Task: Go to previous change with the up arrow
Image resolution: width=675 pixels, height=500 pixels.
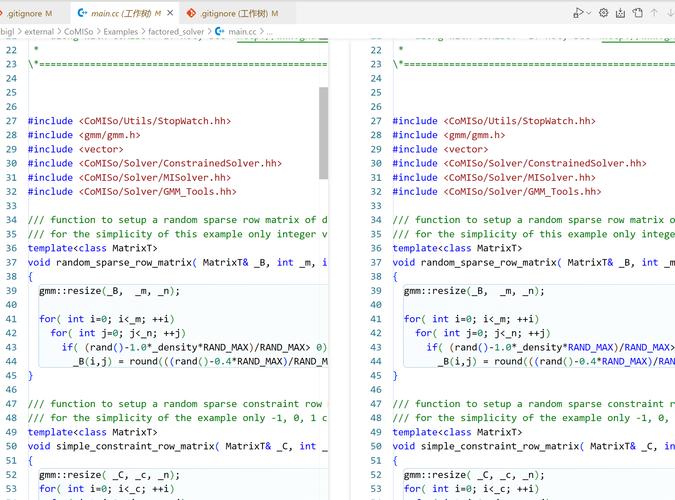Action: tap(654, 13)
